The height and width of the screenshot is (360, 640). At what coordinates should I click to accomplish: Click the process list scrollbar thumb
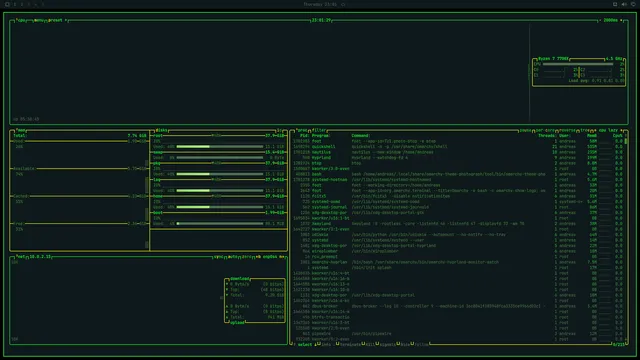point(626,141)
